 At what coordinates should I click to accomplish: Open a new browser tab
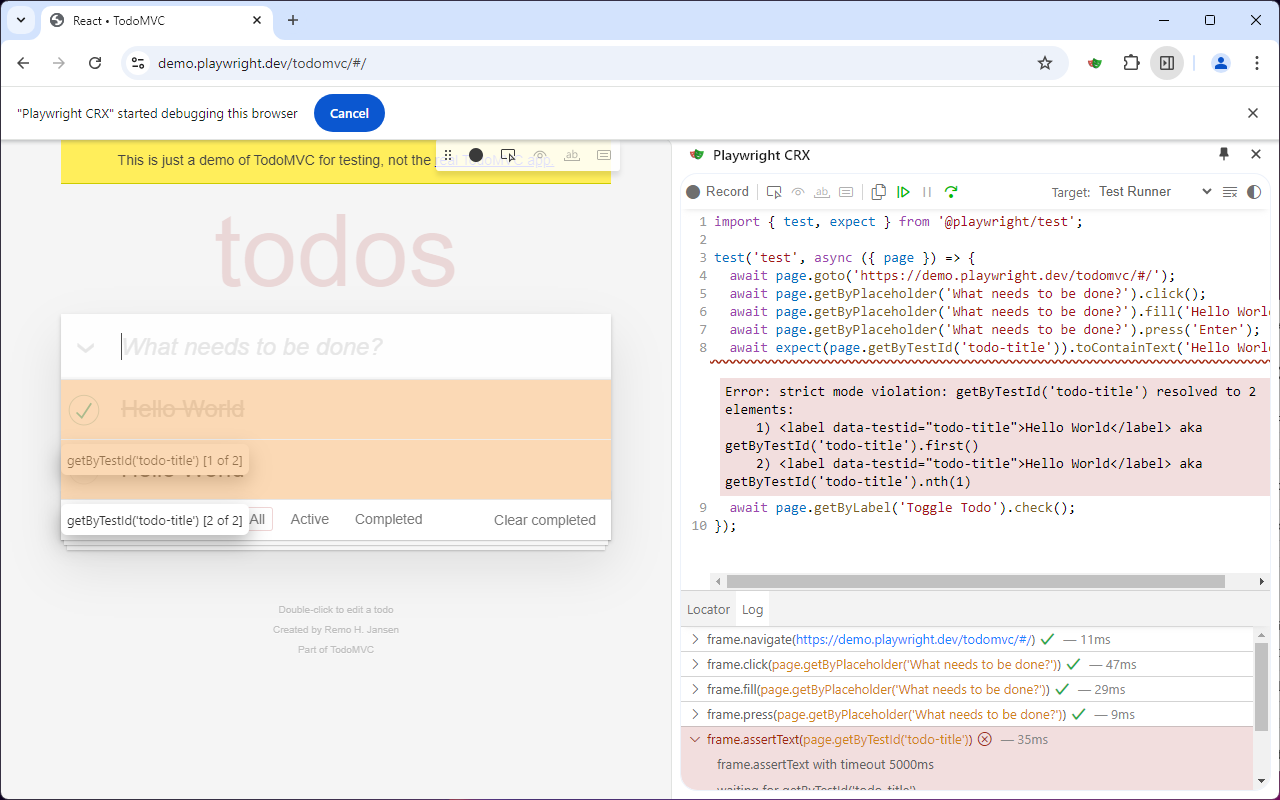pos(293,20)
